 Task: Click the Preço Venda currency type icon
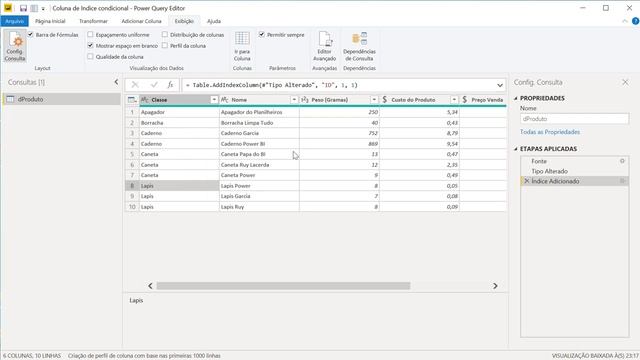tap(464, 100)
